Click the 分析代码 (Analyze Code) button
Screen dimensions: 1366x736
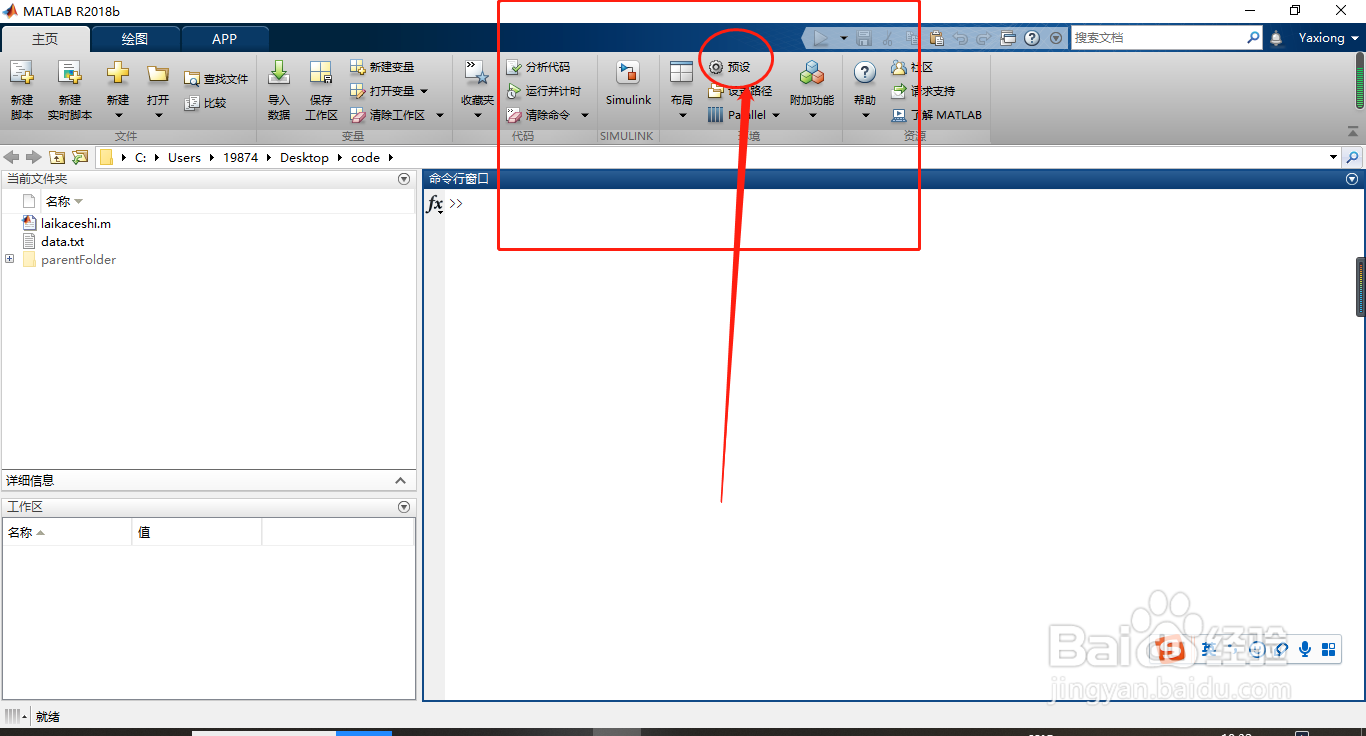(538, 67)
